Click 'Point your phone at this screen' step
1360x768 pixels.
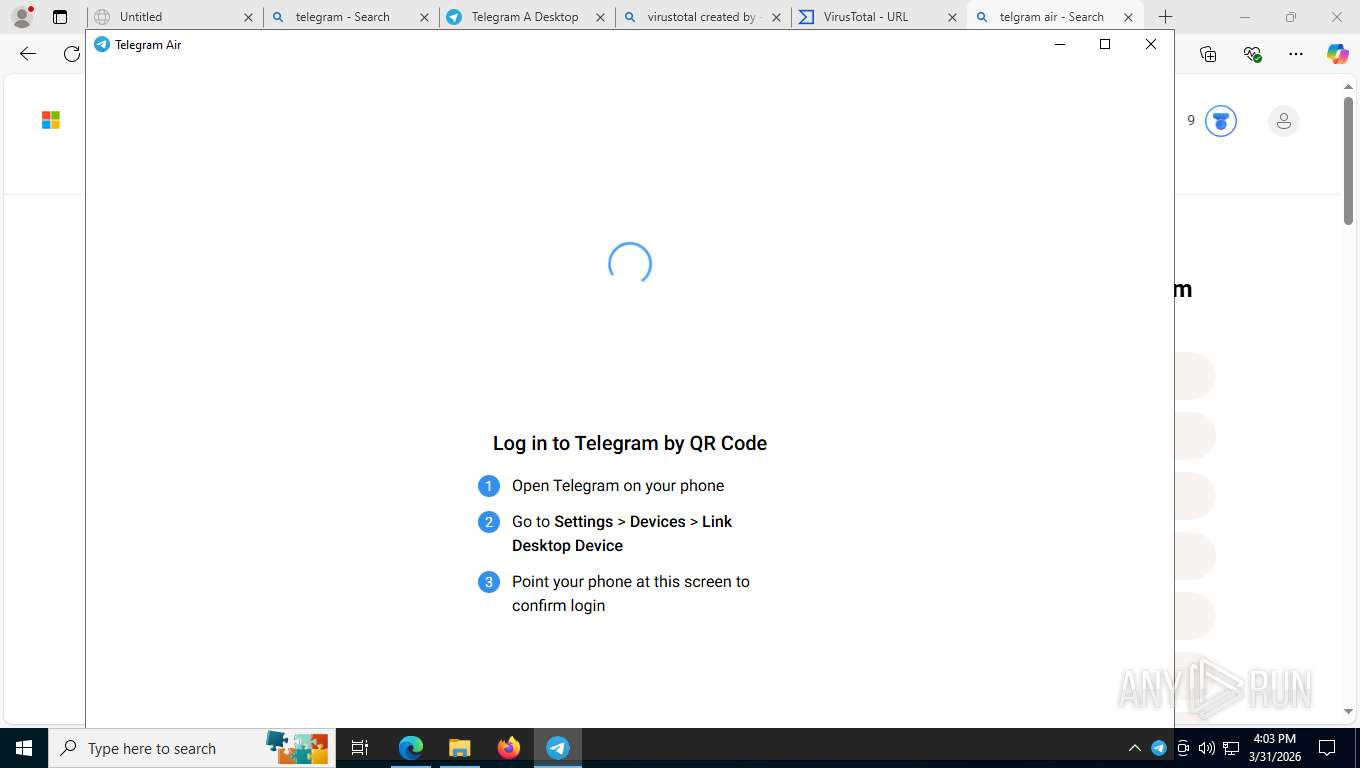click(x=631, y=594)
